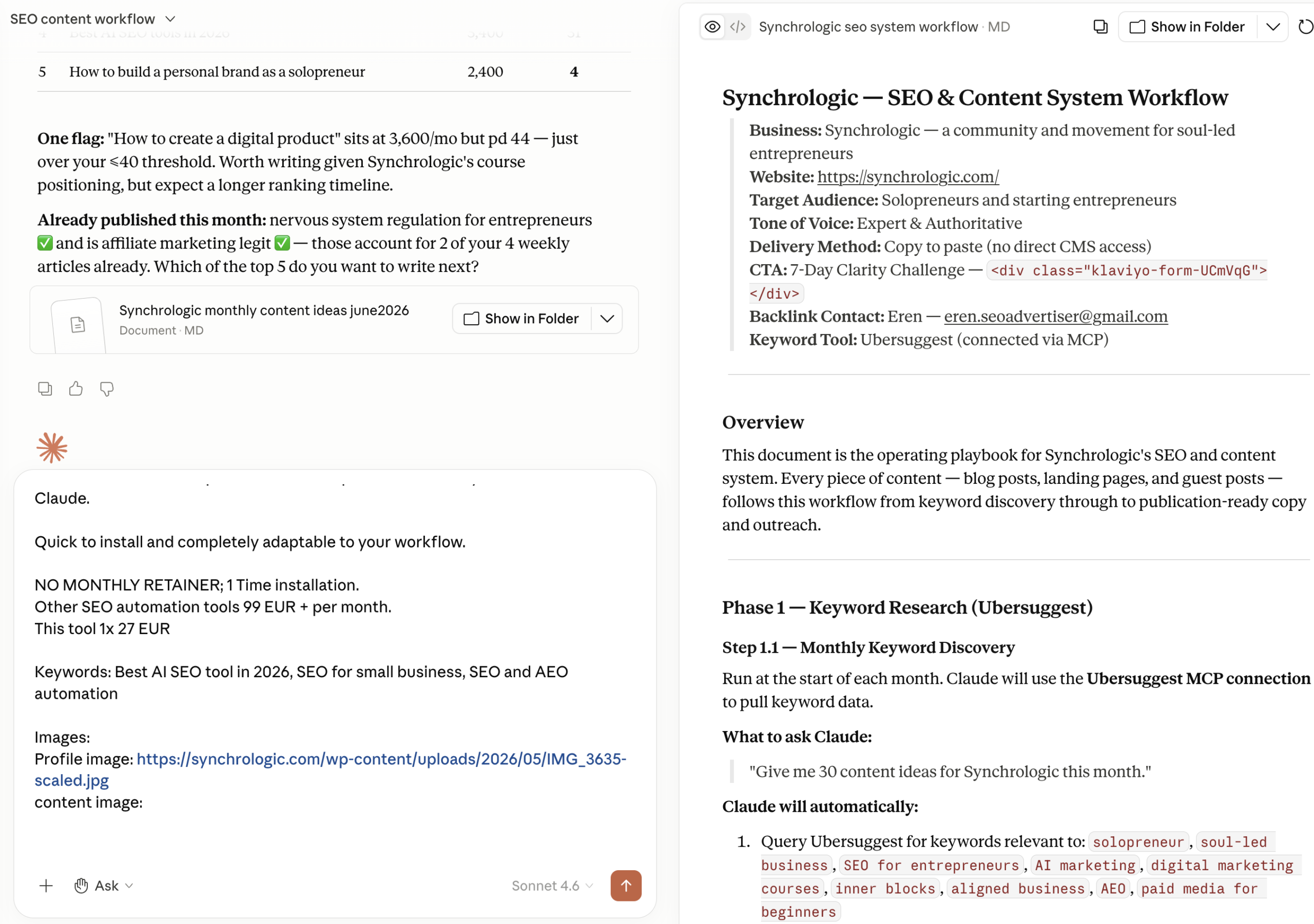Click the "One flag:" paragraph in the chat
The image size is (1314, 924).
tap(308, 162)
